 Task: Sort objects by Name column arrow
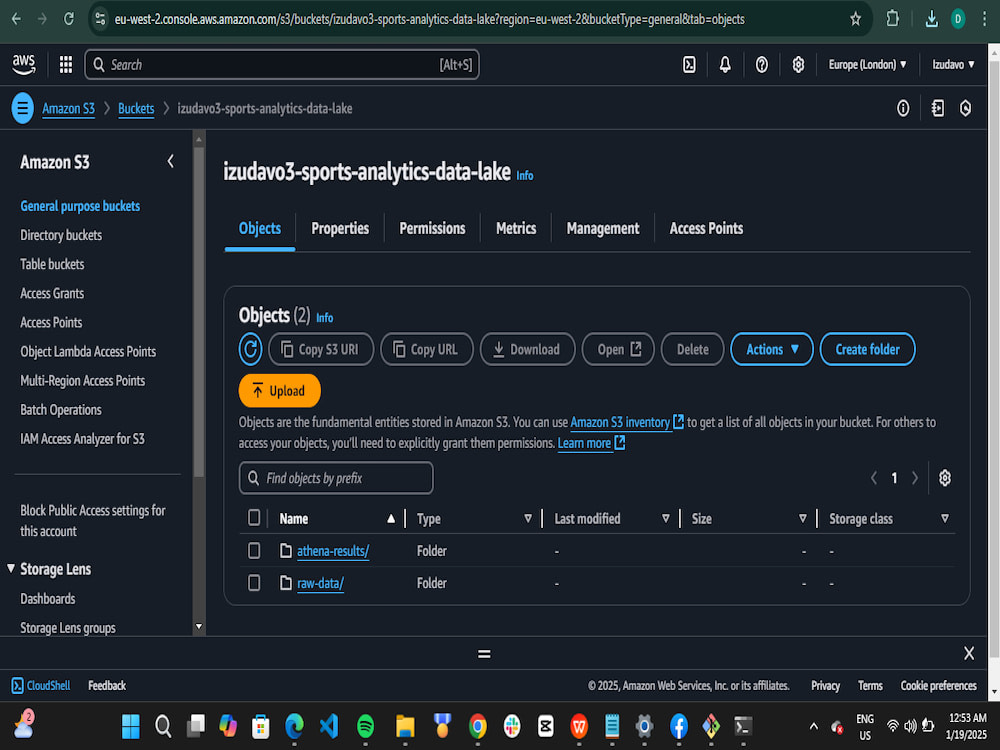click(x=390, y=518)
